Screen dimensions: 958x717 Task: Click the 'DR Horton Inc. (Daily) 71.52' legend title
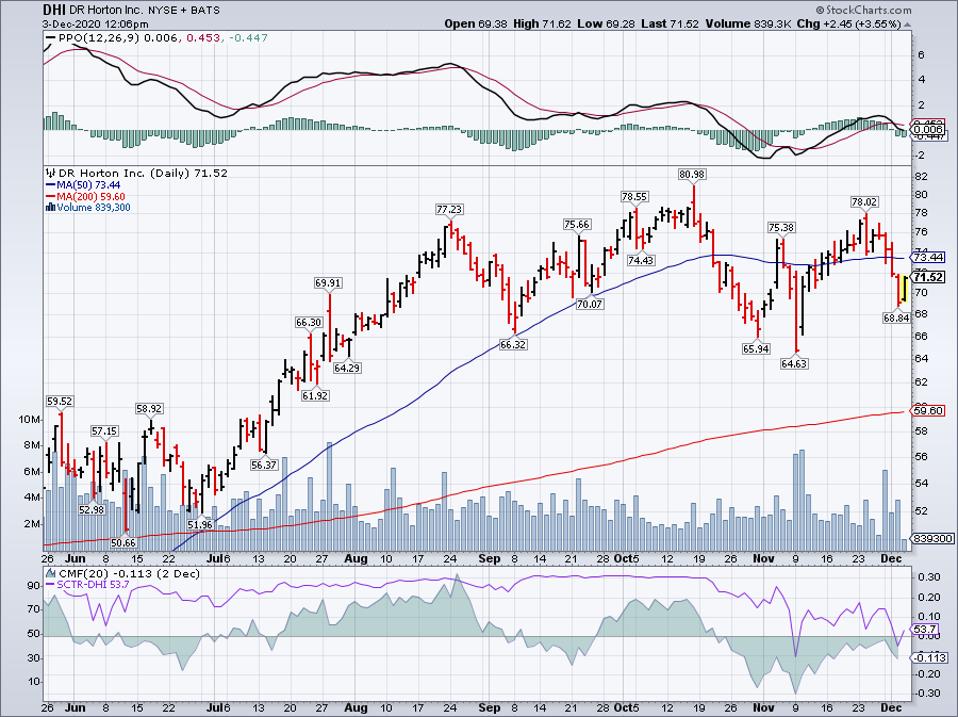click(x=142, y=173)
